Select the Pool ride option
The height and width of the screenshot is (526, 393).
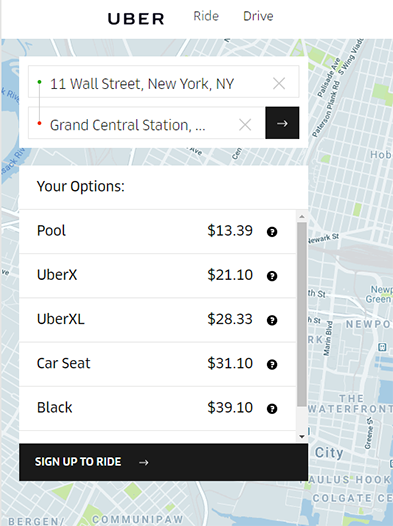158,231
